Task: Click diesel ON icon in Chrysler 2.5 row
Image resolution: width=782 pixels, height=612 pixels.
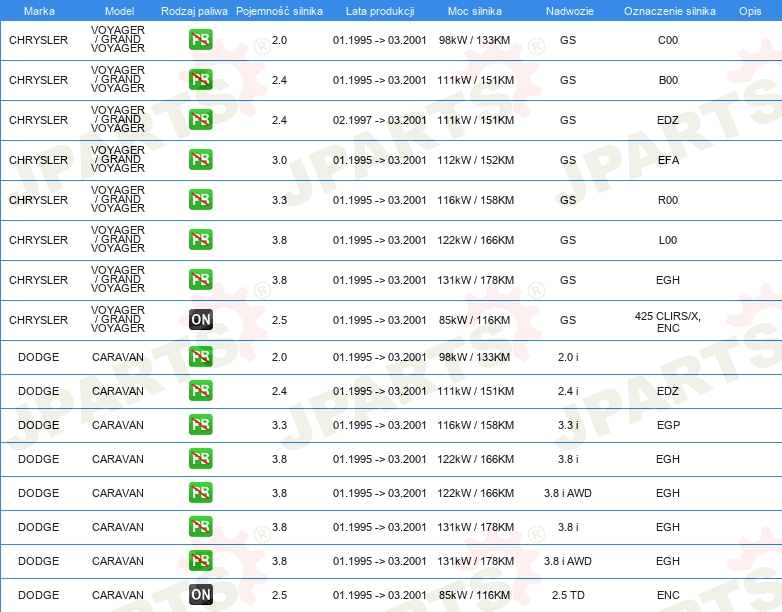Action: [x=200, y=320]
